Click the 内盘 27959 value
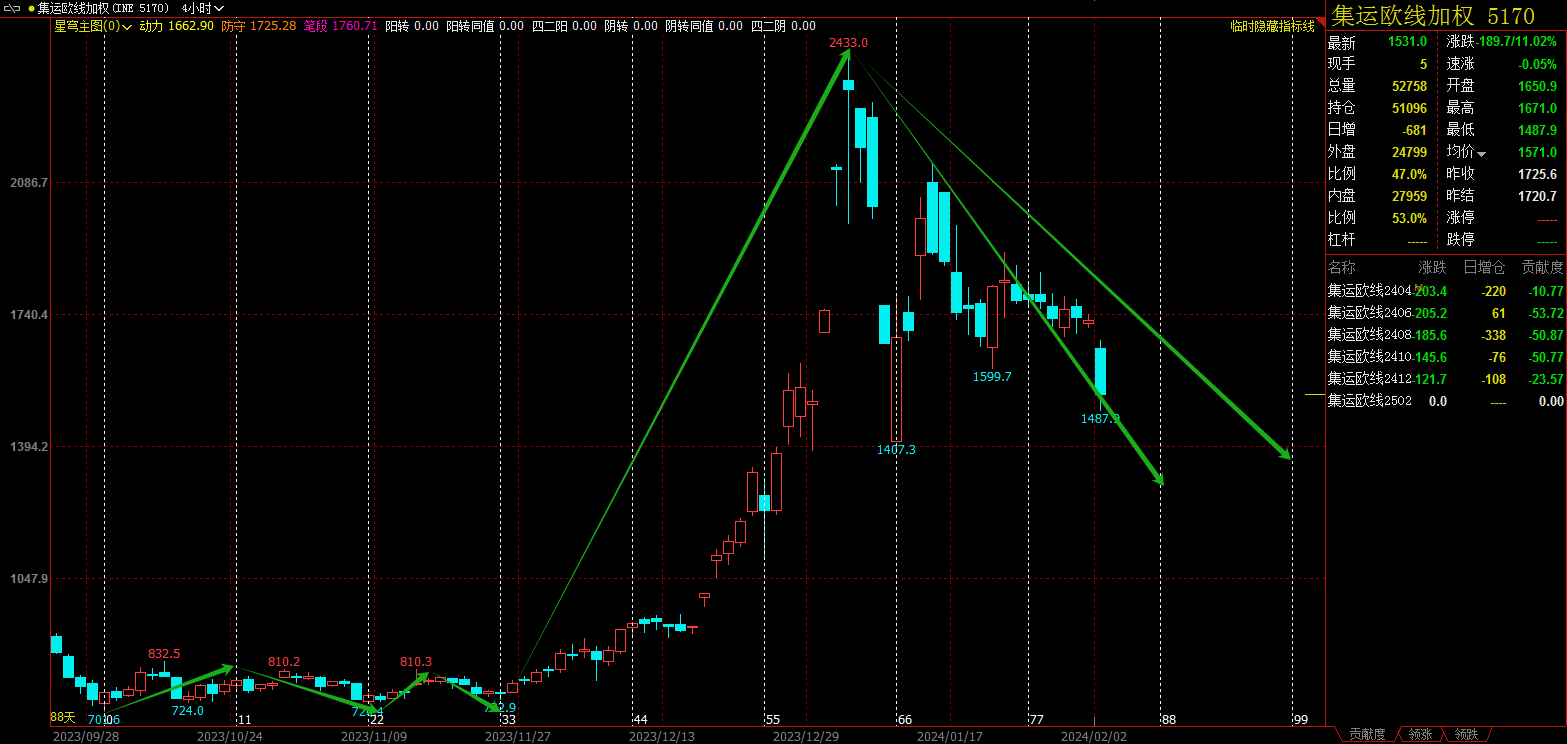This screenshot has height=744, width=1567. (x=1409, y=196)
